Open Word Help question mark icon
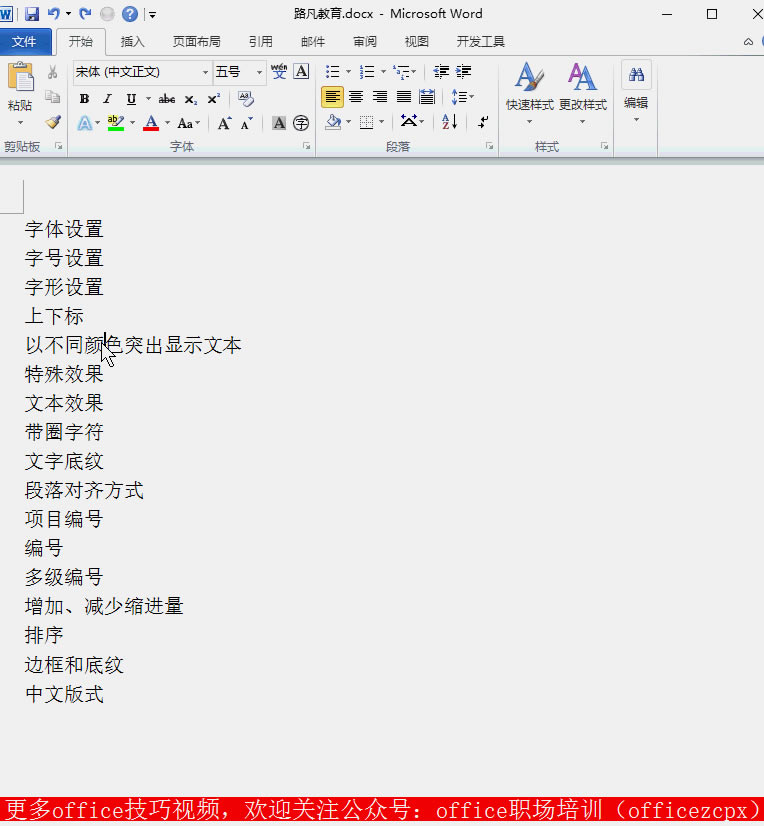 130,14
